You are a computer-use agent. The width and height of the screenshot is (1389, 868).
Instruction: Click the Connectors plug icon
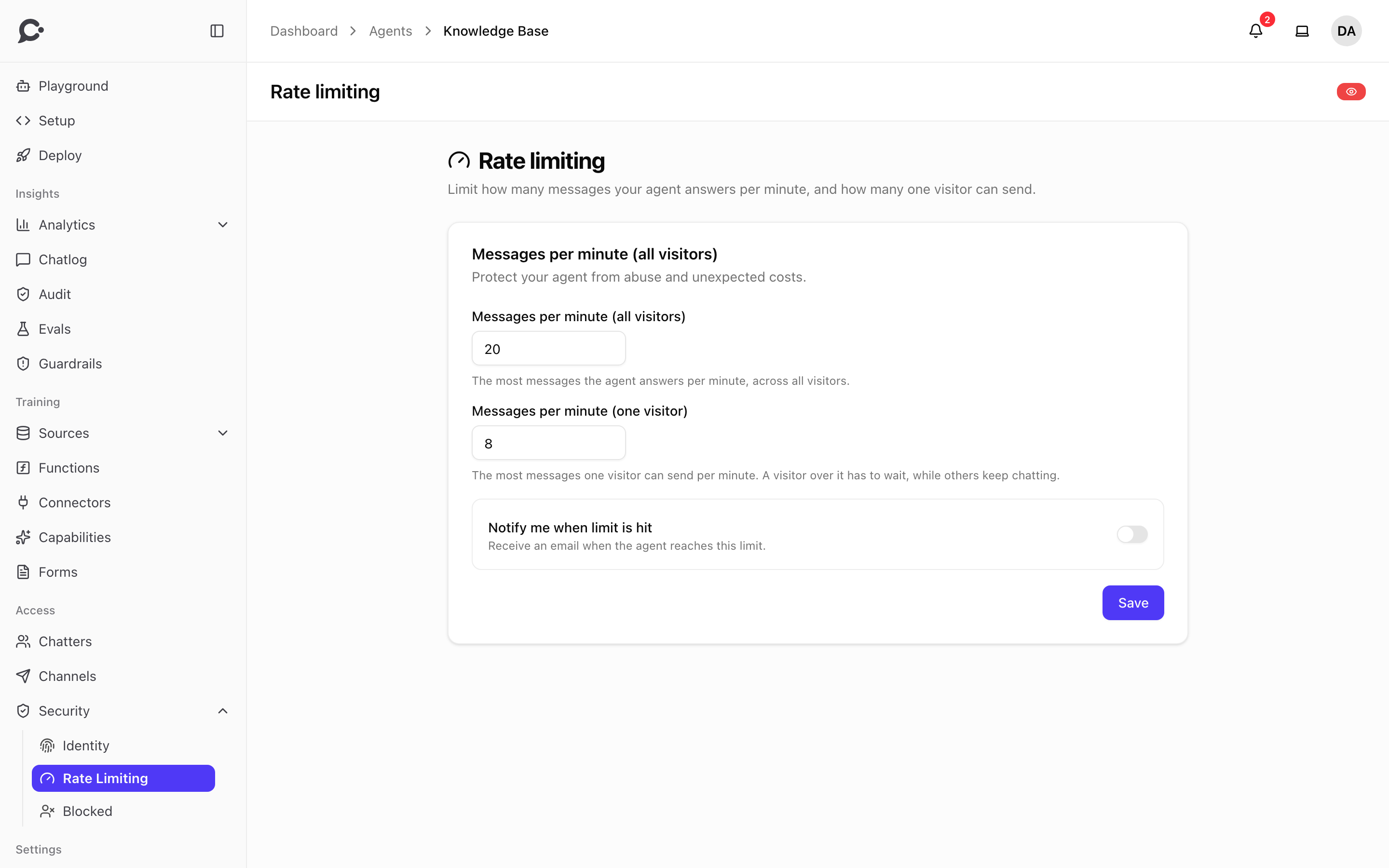(23, 503)
